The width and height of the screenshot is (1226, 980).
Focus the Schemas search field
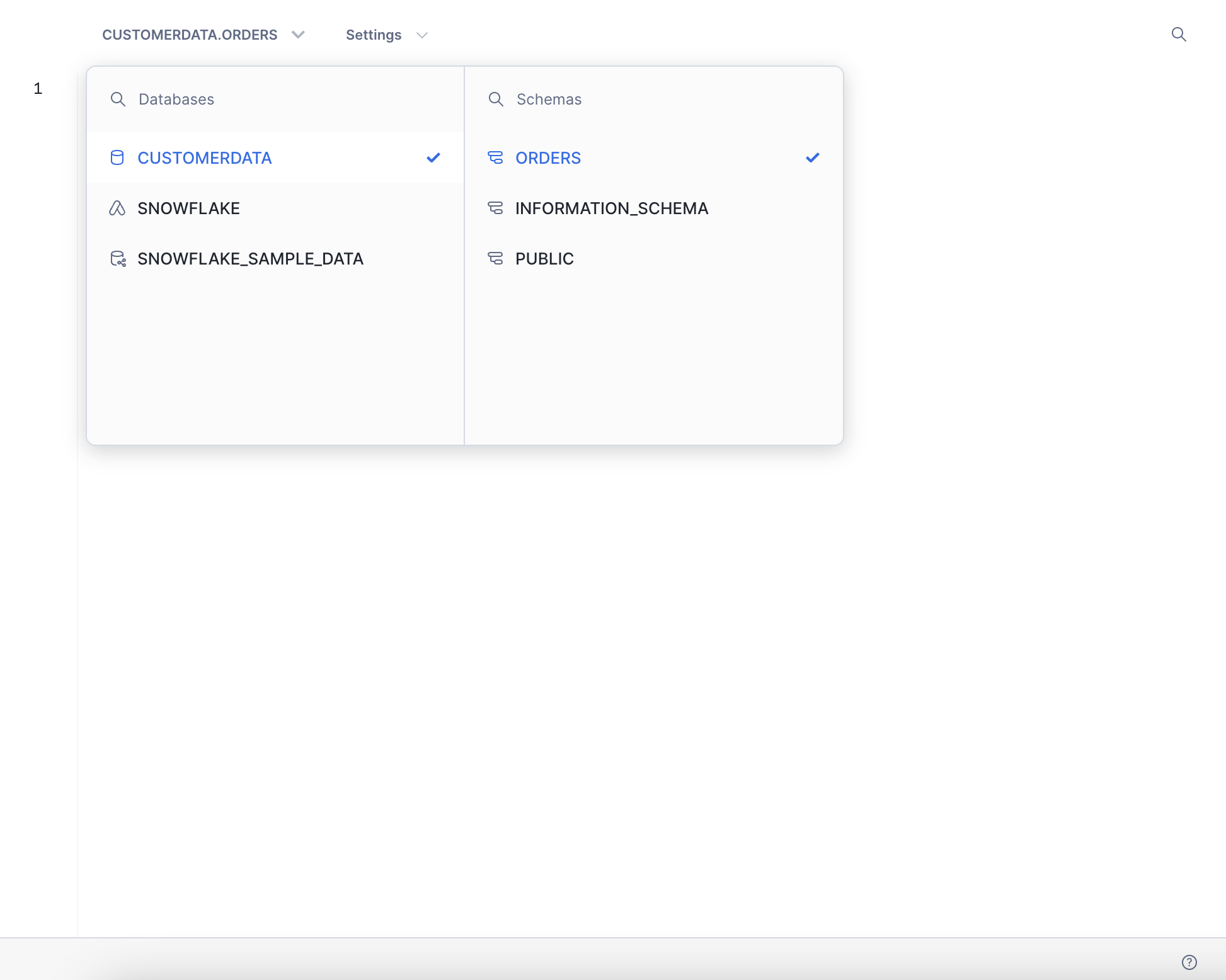coord(653,100)
